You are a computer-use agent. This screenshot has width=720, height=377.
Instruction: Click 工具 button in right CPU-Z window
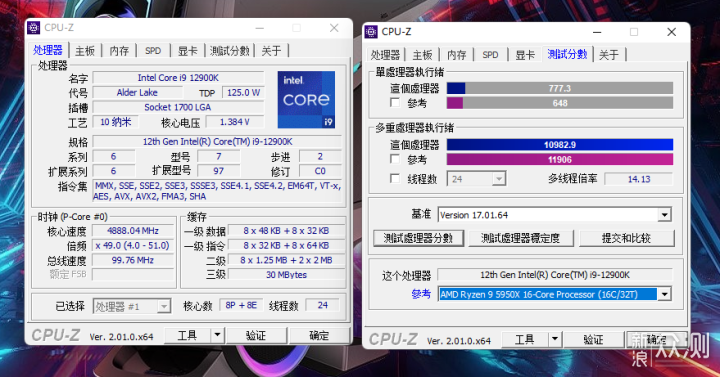[525, 339]
